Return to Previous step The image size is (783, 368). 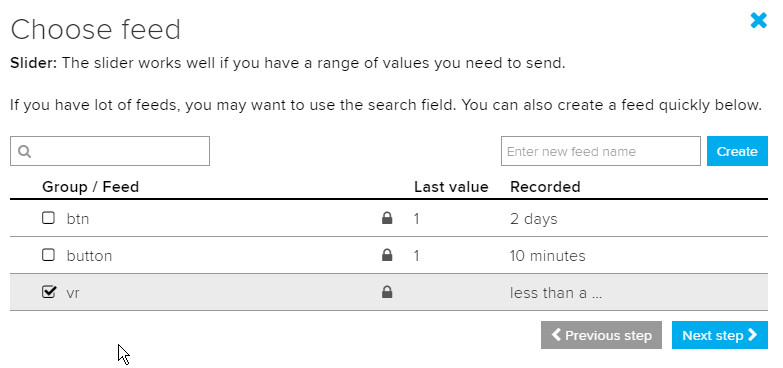pos(601,335)
